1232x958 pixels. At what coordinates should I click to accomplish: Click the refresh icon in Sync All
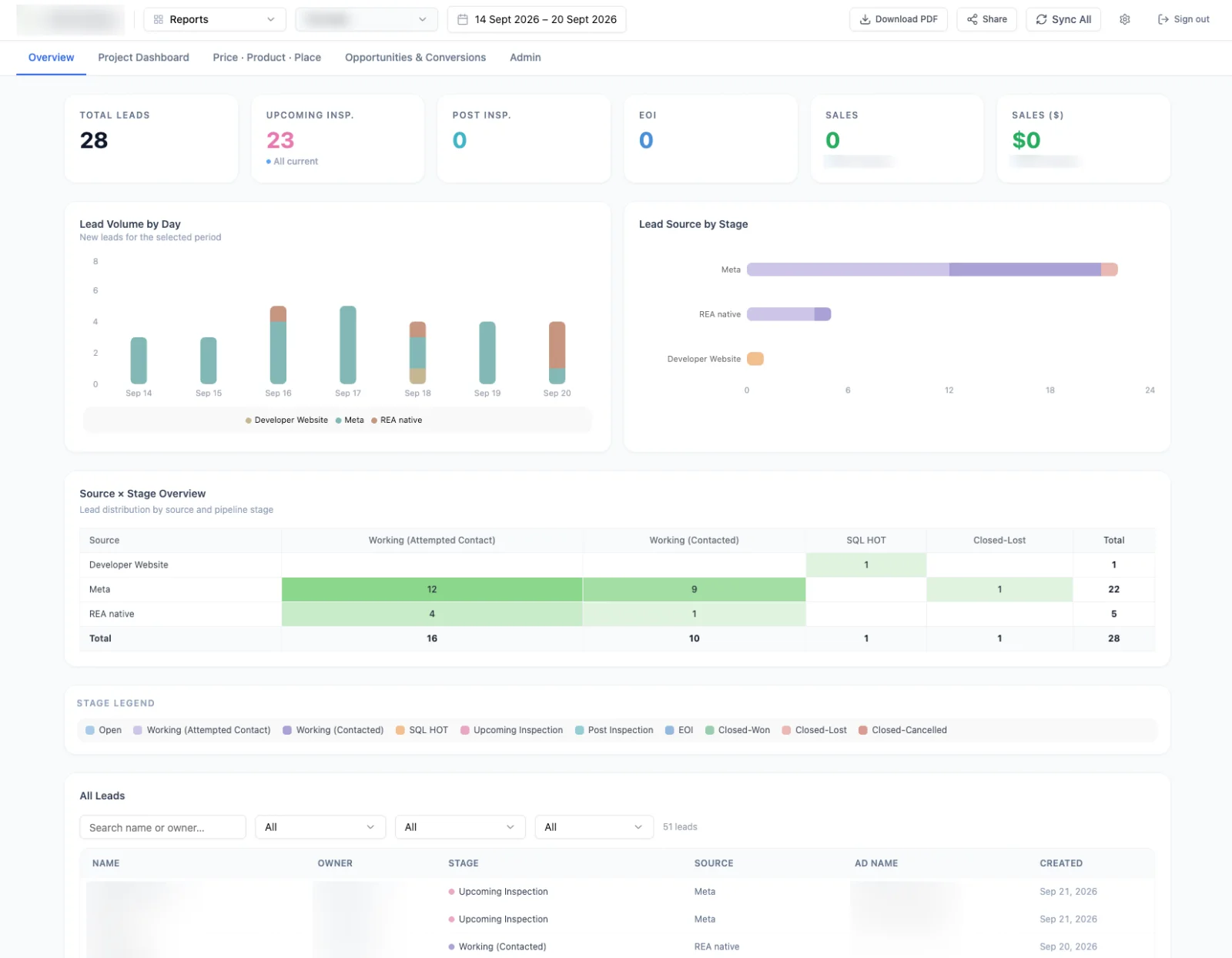click(1041, 19)
